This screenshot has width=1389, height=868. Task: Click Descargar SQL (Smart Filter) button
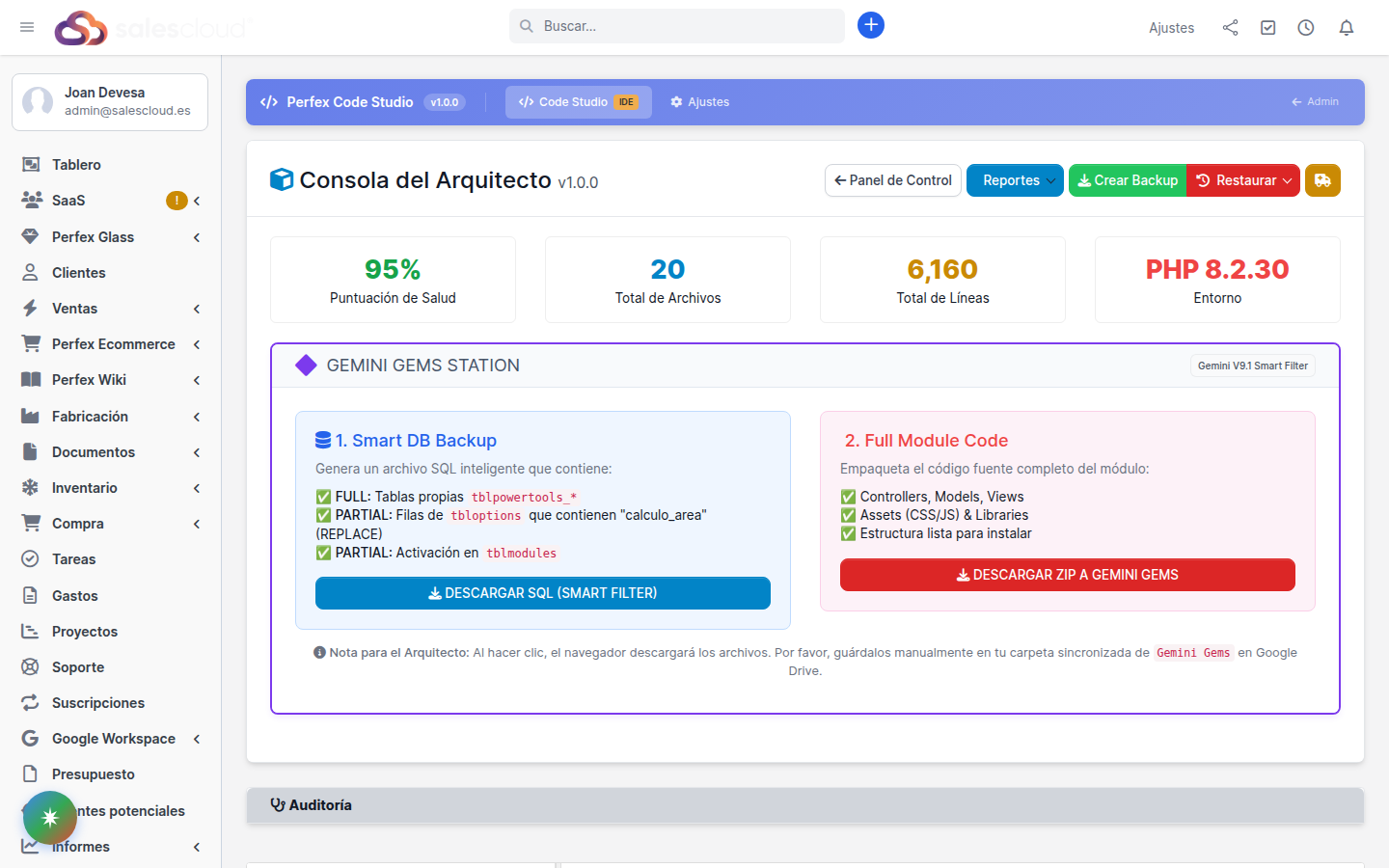pos(542,593)
